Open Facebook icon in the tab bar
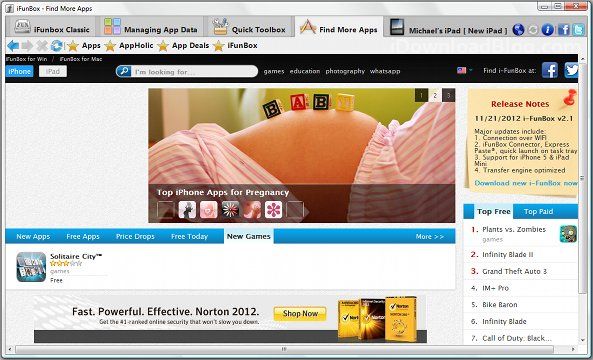 click(x=564, y=29)
